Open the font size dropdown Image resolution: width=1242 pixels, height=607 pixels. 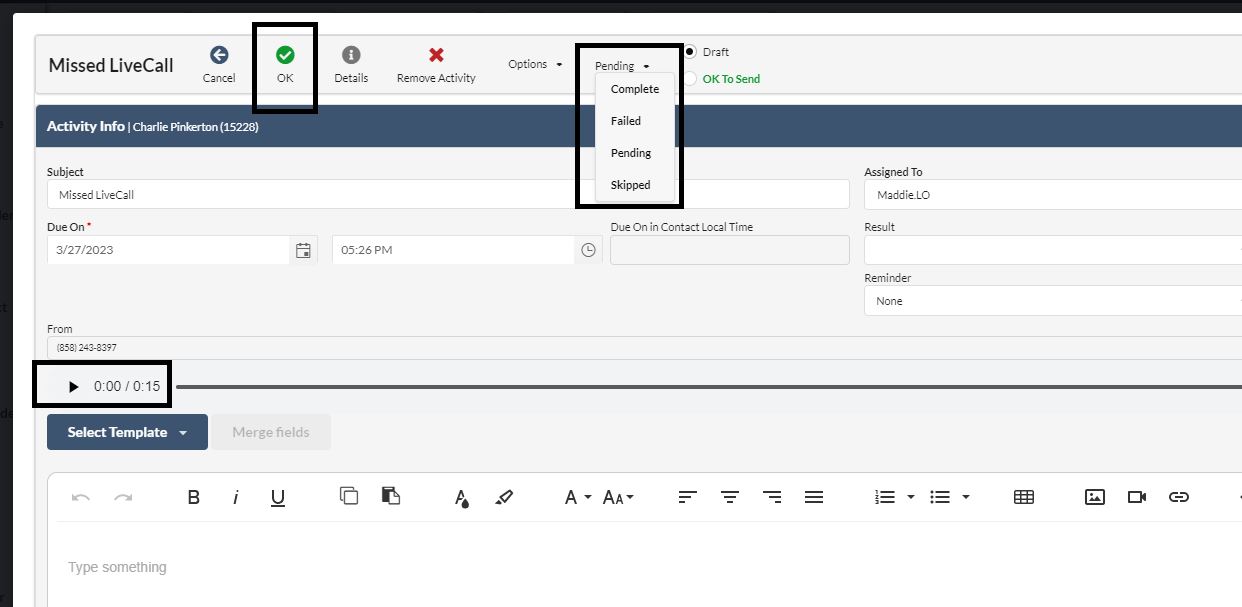[619, 496]
